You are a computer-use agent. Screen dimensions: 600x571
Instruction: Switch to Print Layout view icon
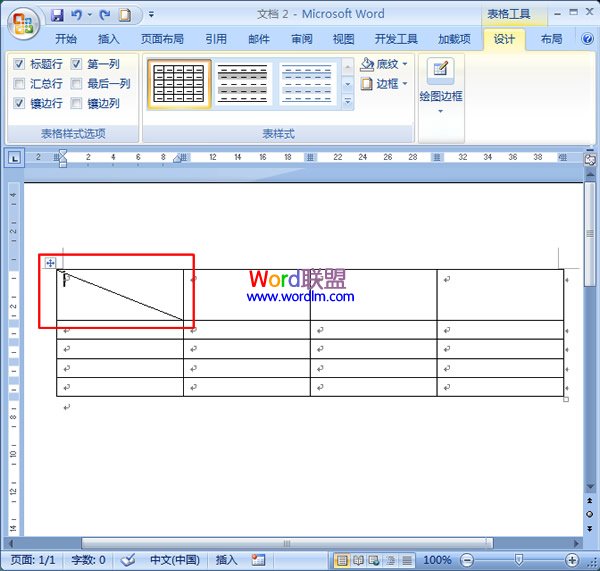[342, 560]
